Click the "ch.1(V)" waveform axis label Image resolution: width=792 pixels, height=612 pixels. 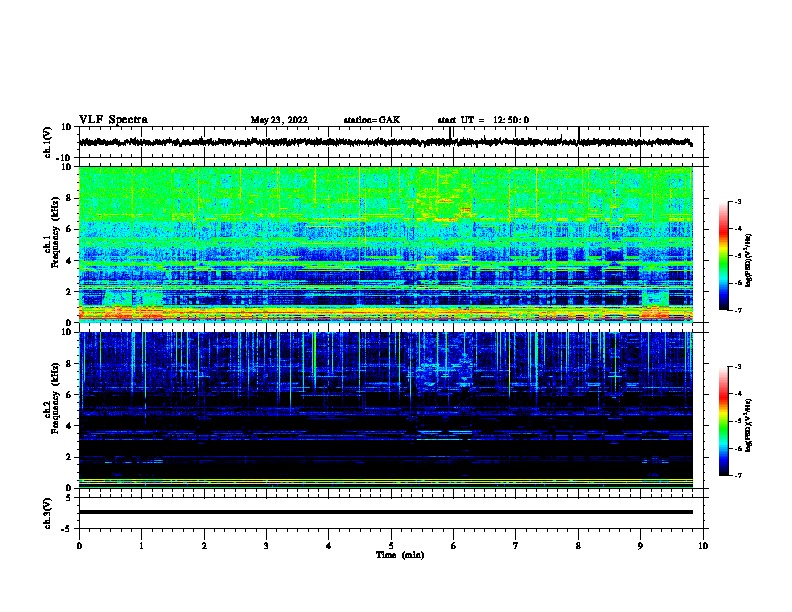tap(47, 142)
